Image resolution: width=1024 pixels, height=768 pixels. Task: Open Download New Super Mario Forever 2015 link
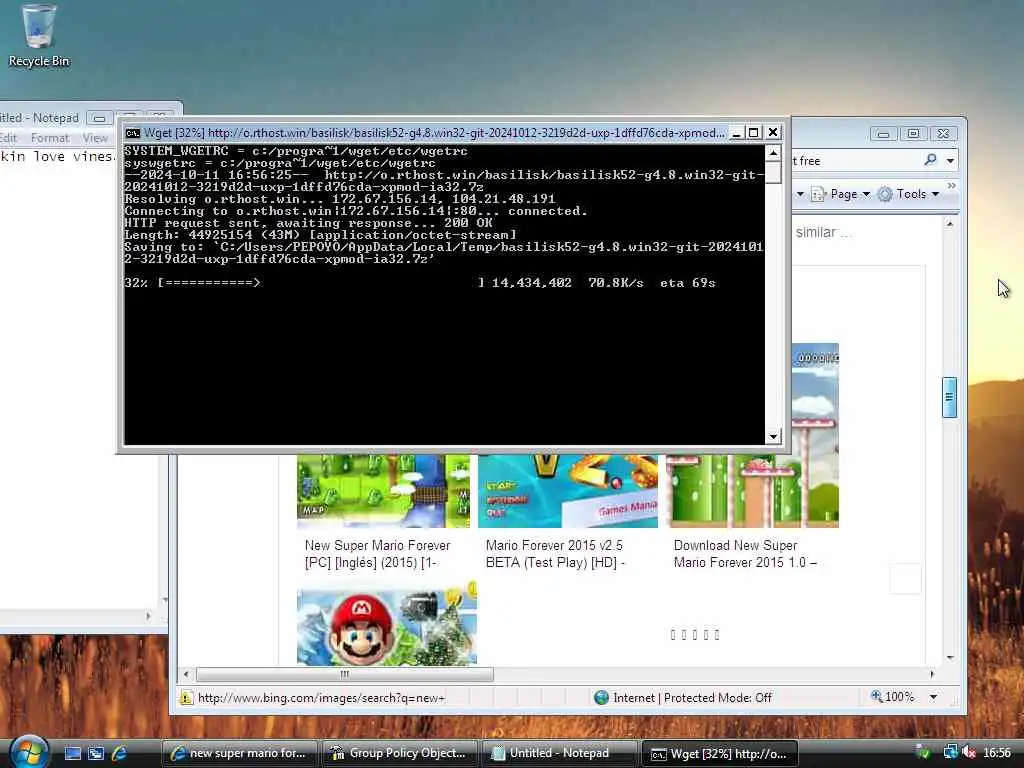pos(744,554)
